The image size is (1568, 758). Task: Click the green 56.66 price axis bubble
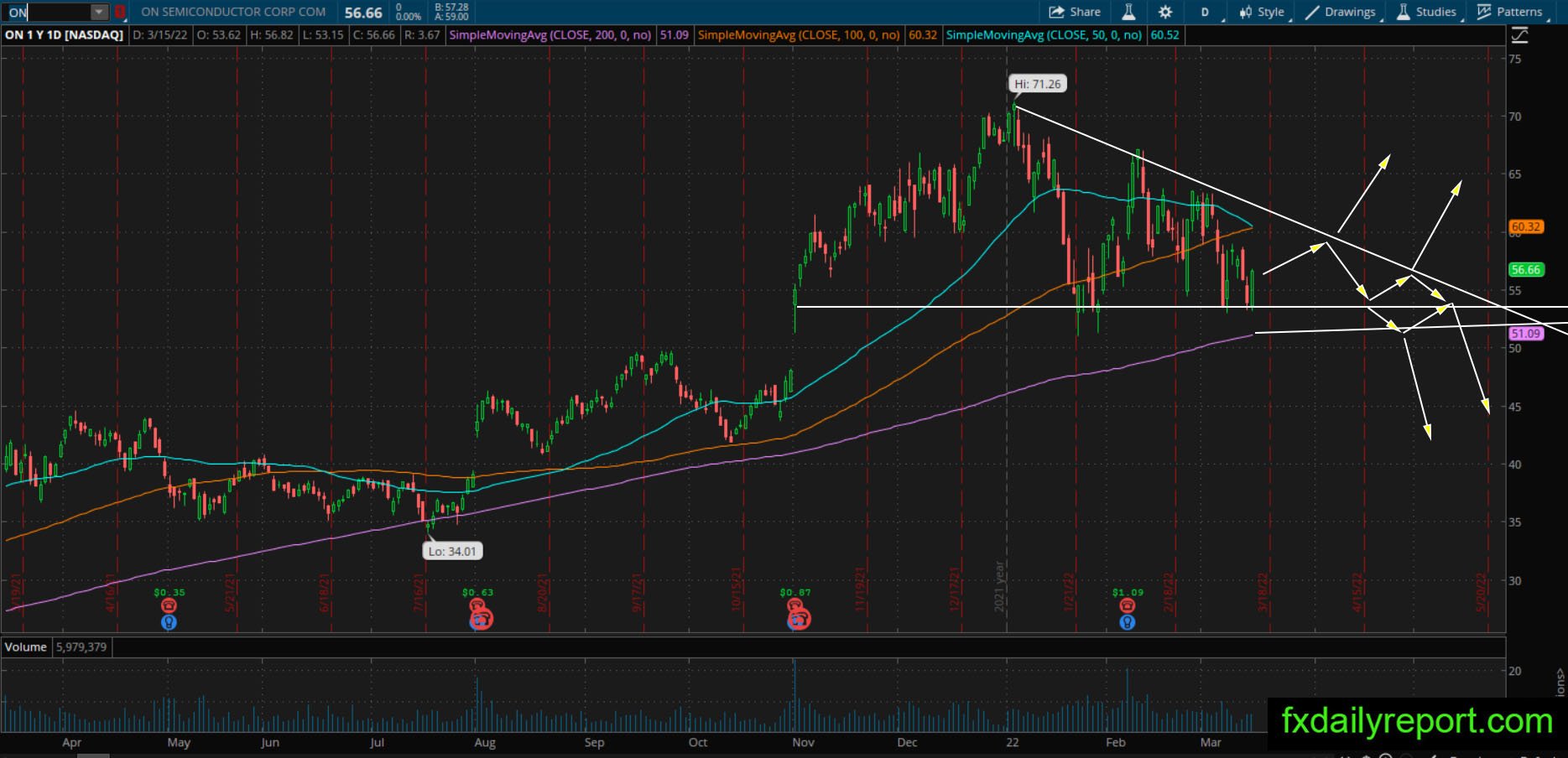pos(1525,269)
